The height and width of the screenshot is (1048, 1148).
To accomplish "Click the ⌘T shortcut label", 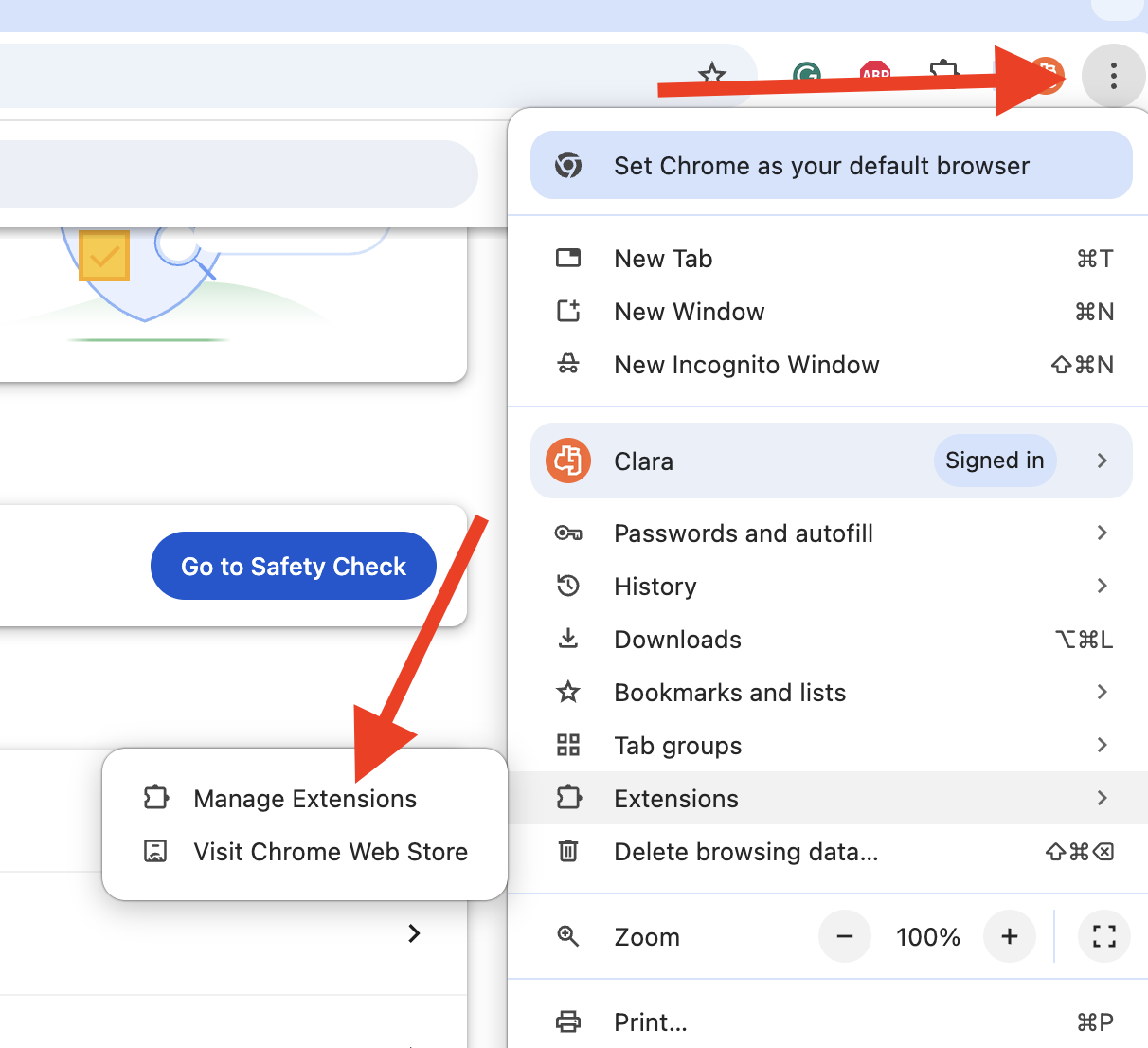I will [x=1095, y=259].
